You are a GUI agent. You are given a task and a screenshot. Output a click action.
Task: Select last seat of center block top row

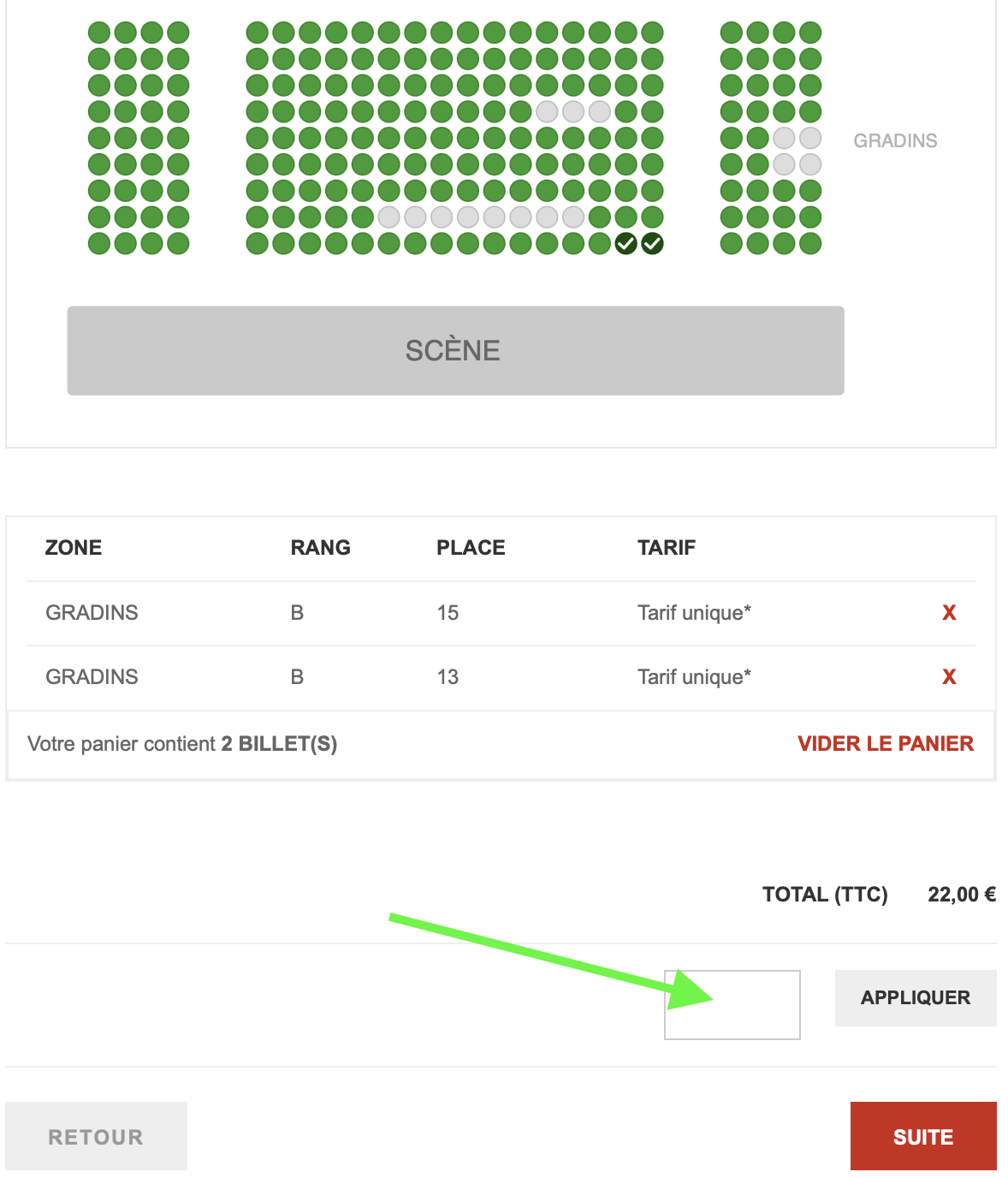tap(652, 33)
